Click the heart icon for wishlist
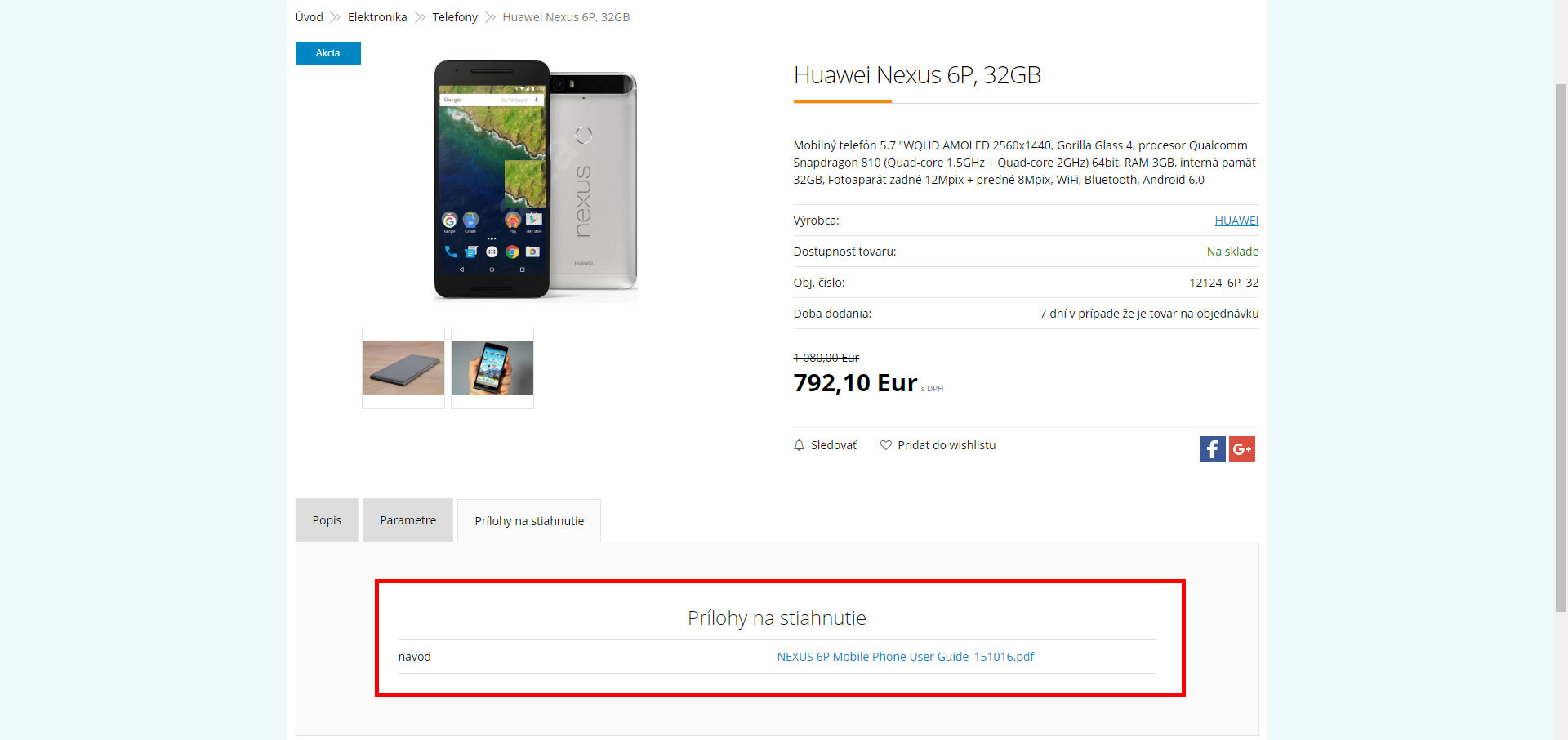 885,445
